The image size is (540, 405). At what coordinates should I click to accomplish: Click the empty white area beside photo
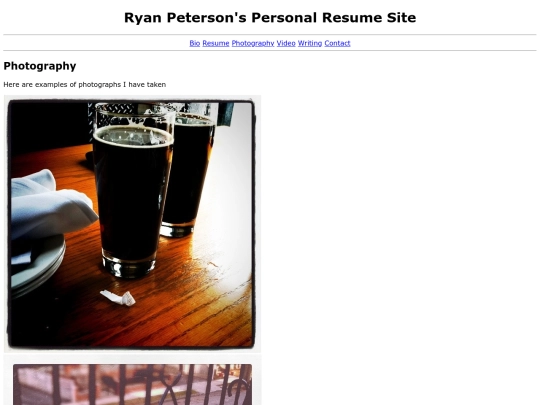(399, 224)
